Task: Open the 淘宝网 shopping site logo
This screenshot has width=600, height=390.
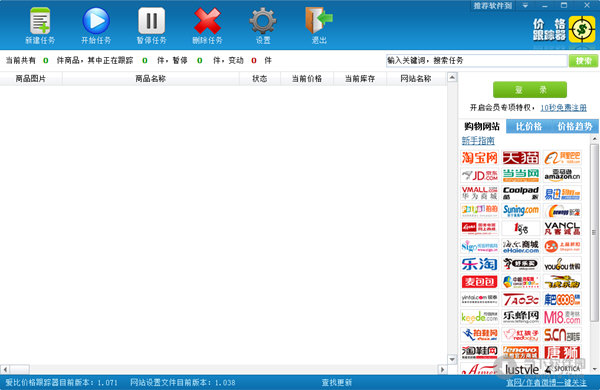Action: (x=479, y=158)
